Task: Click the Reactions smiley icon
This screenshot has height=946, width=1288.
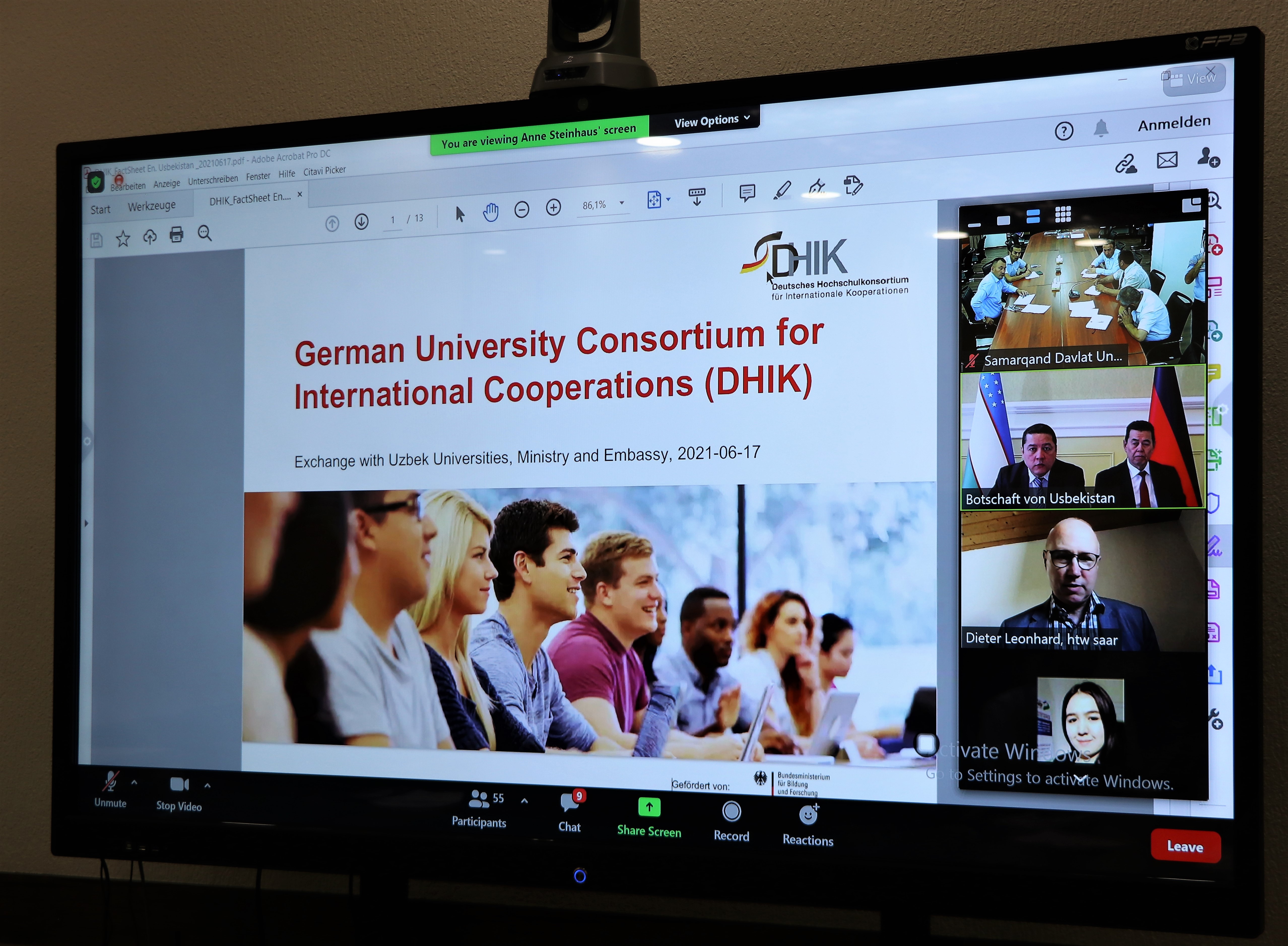Action: coord(808,814)
